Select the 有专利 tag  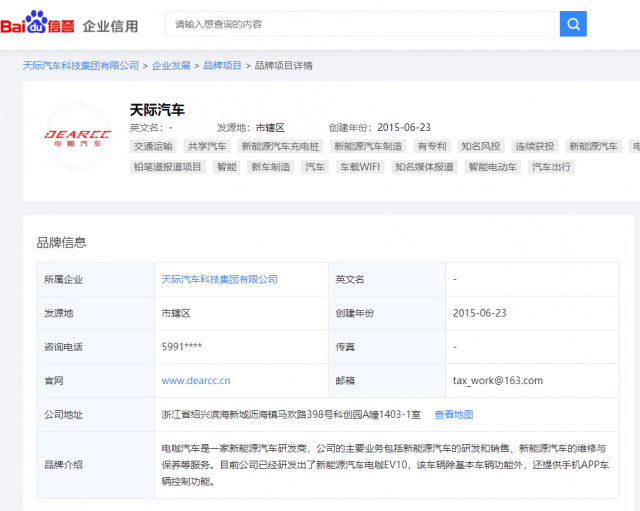click(432, 146)
